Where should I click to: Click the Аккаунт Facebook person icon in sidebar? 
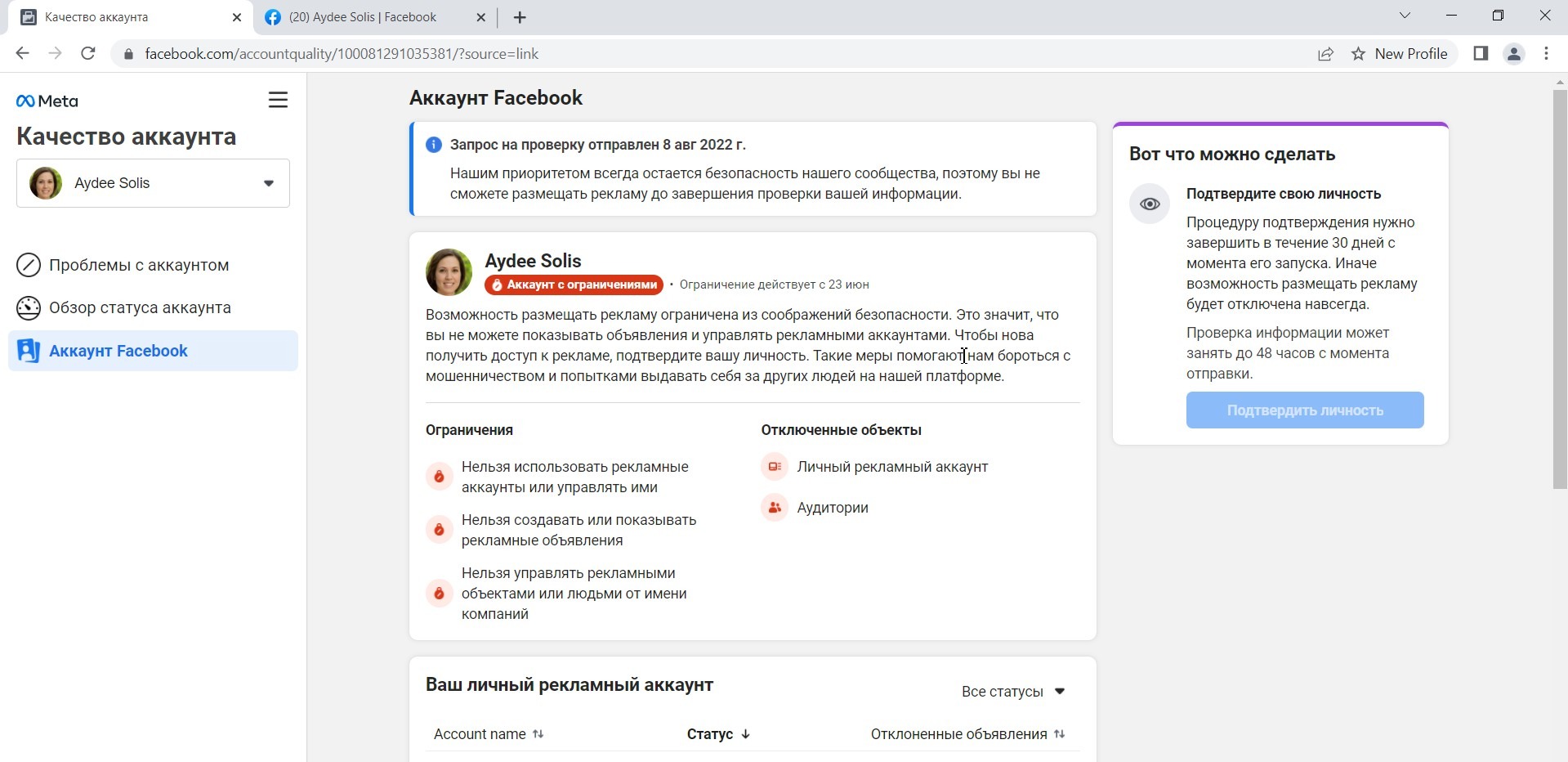click(29, 351)
